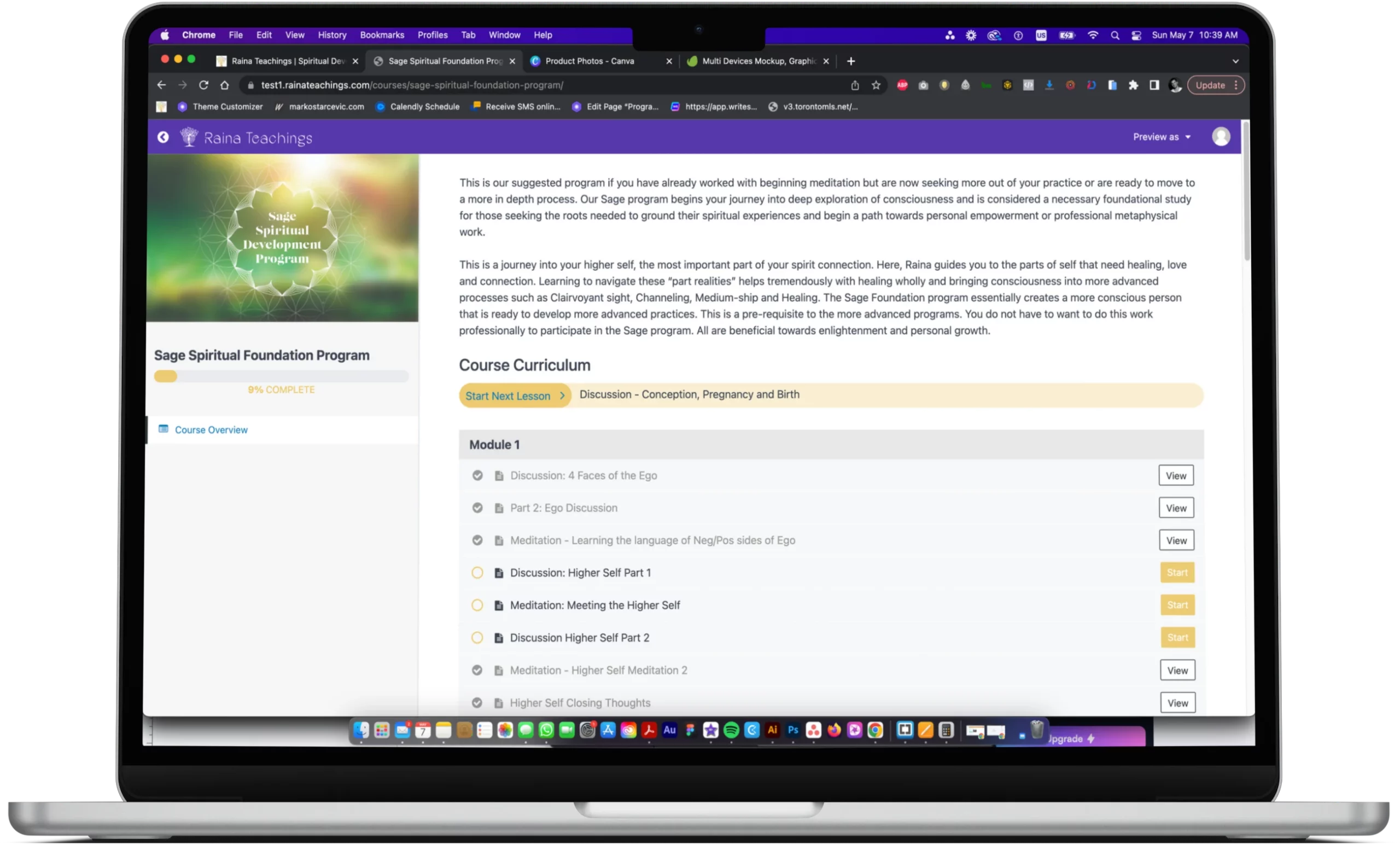Open the Bookmarks menu in menu bar
1400x845 pixels.
(x=382, y=35)
